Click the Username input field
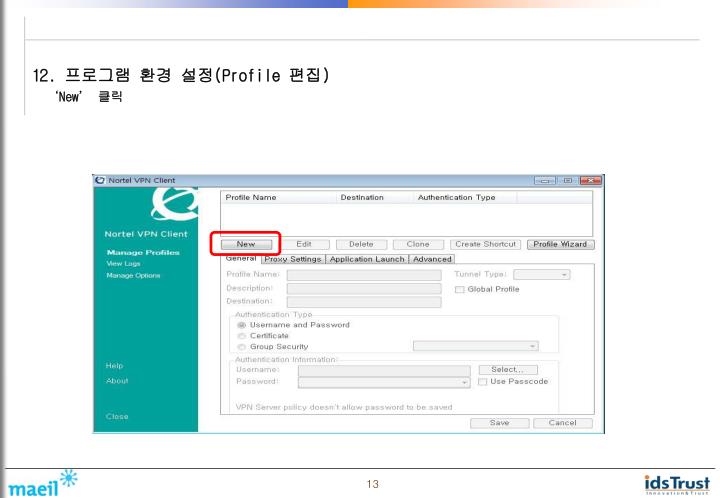This screenshot has height=498, width=720. pyautogui.click(x=384, y=370)
